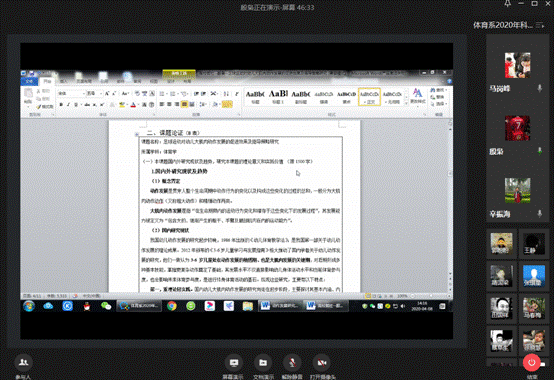The image size is (554, 380).
Task: Select the 开始 tab in Word ribbon
Action: 47,82
